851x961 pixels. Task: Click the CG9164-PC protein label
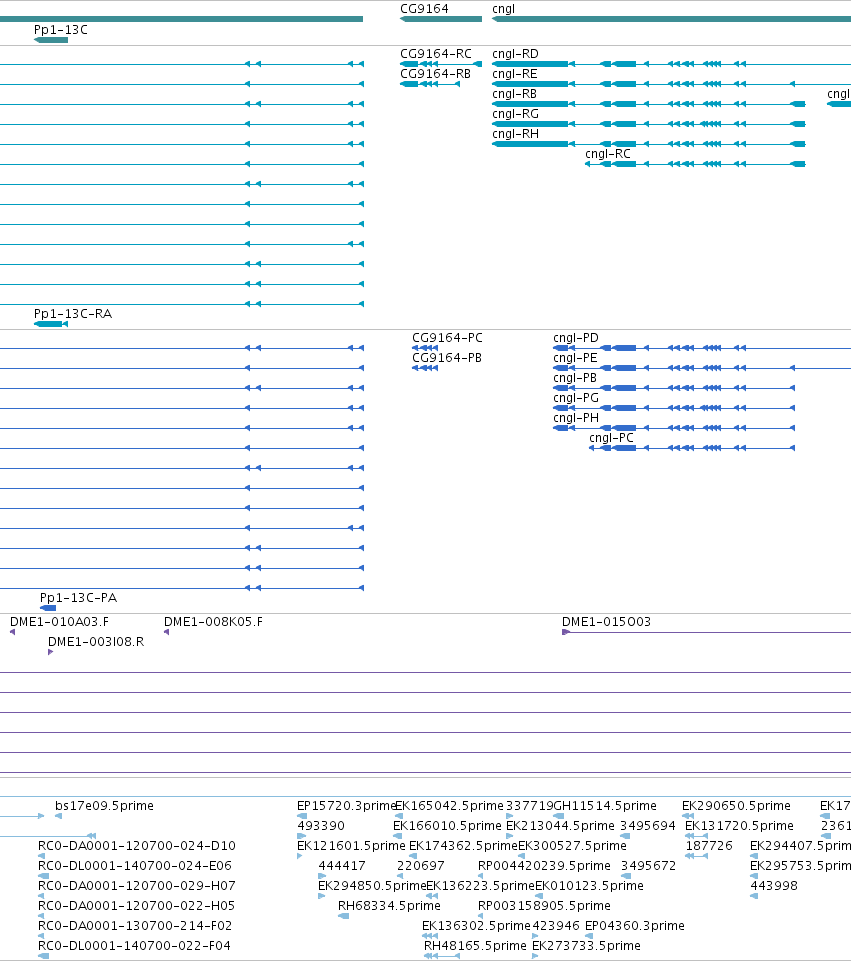447,338
